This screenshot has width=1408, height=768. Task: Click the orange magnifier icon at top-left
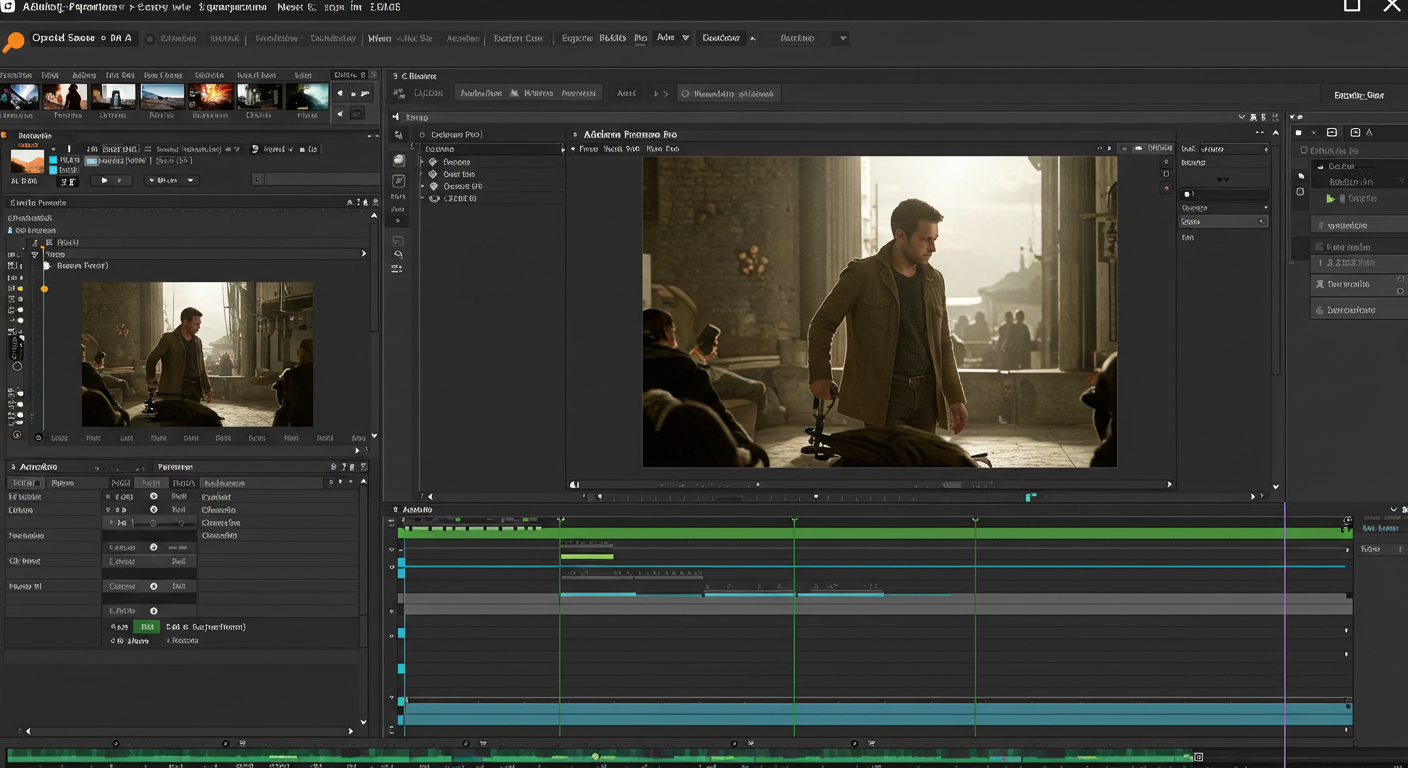point(13,42)
